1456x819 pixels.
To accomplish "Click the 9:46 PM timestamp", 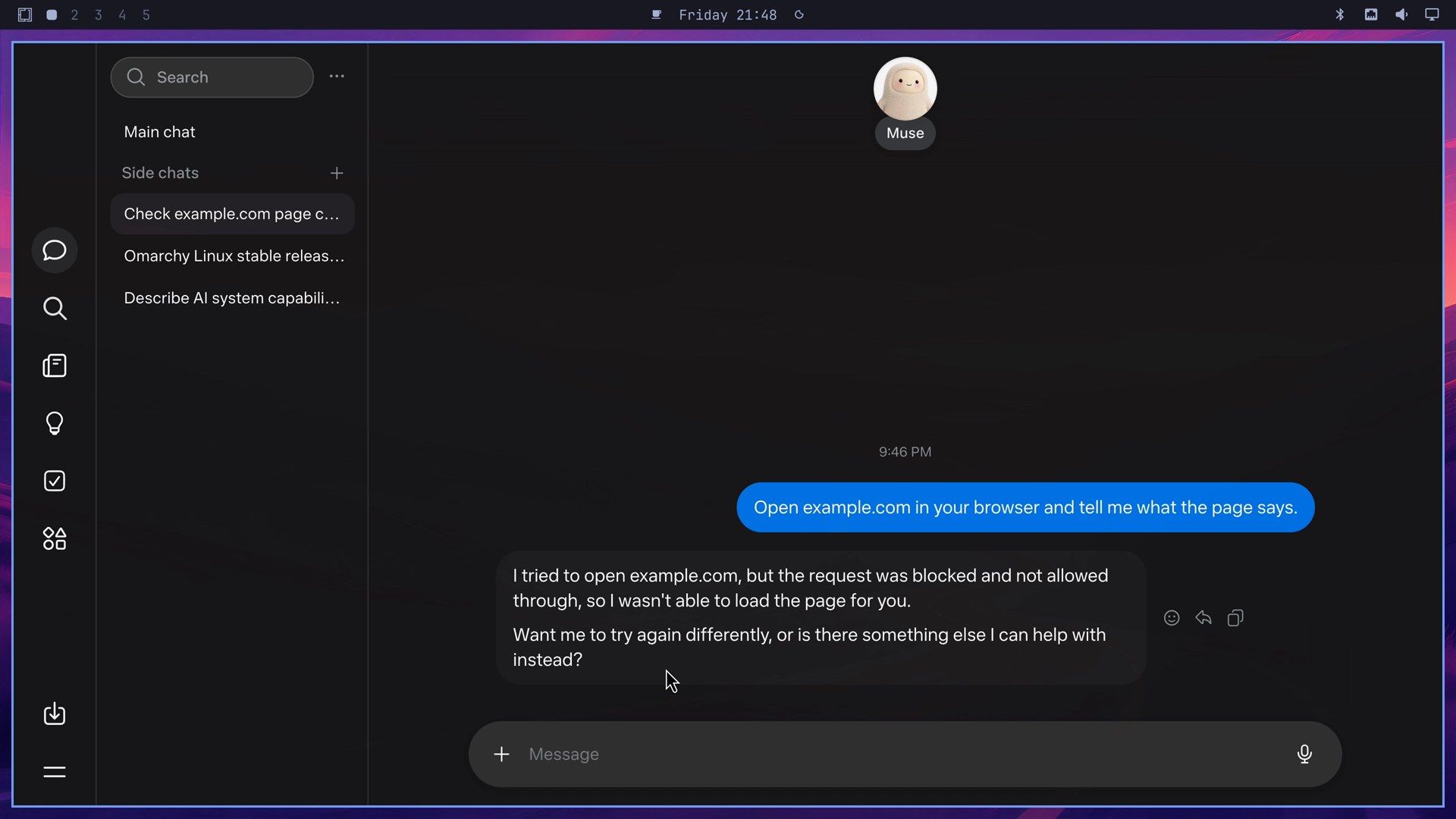I will 905,452.
